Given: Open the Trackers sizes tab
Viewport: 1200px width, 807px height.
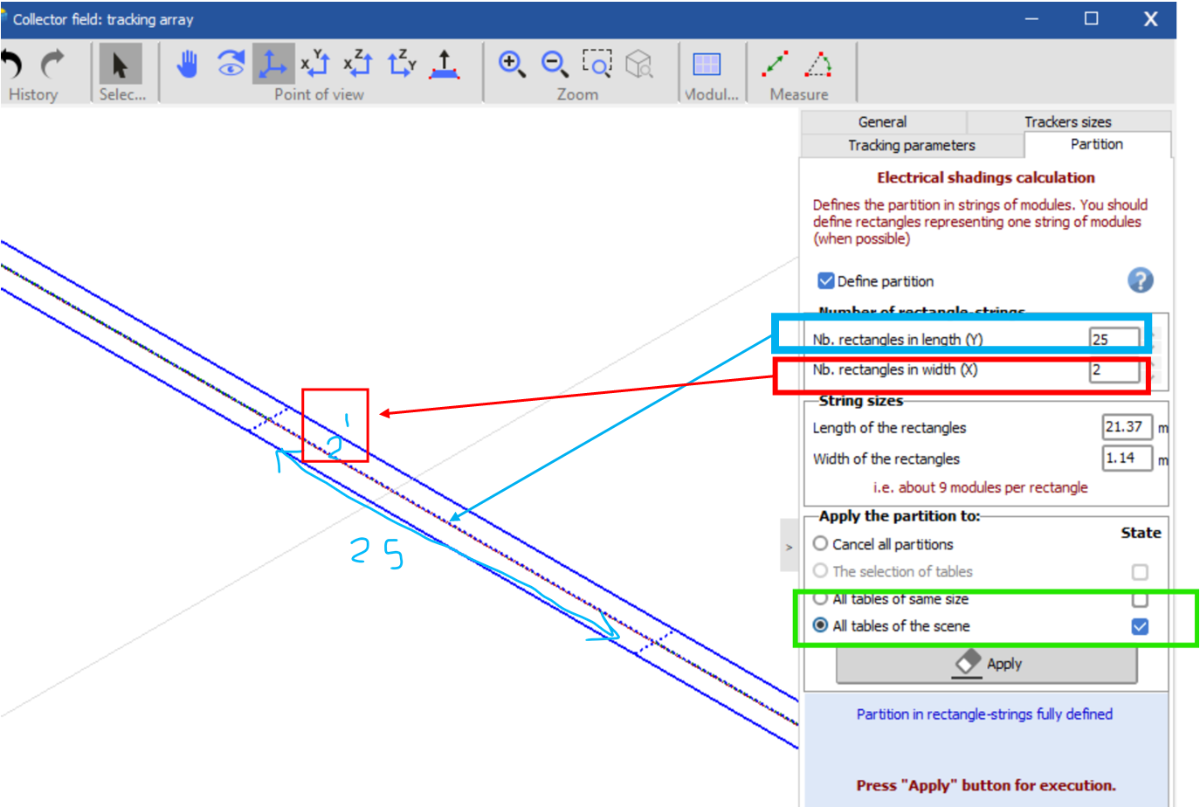Looking at the screenshot, I should (1067, 122).
